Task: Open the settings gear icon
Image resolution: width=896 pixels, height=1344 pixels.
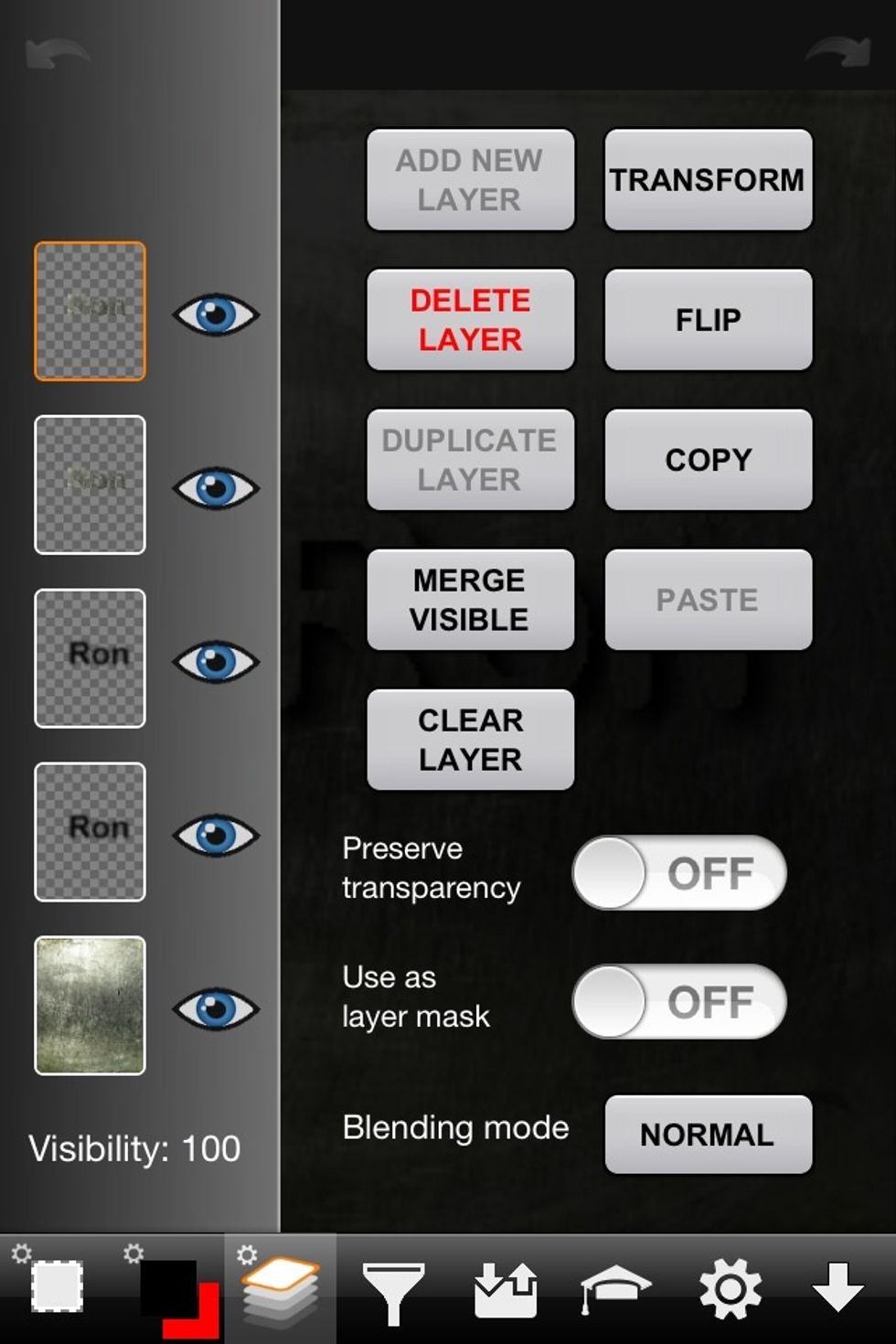Action: point(730,1289)
